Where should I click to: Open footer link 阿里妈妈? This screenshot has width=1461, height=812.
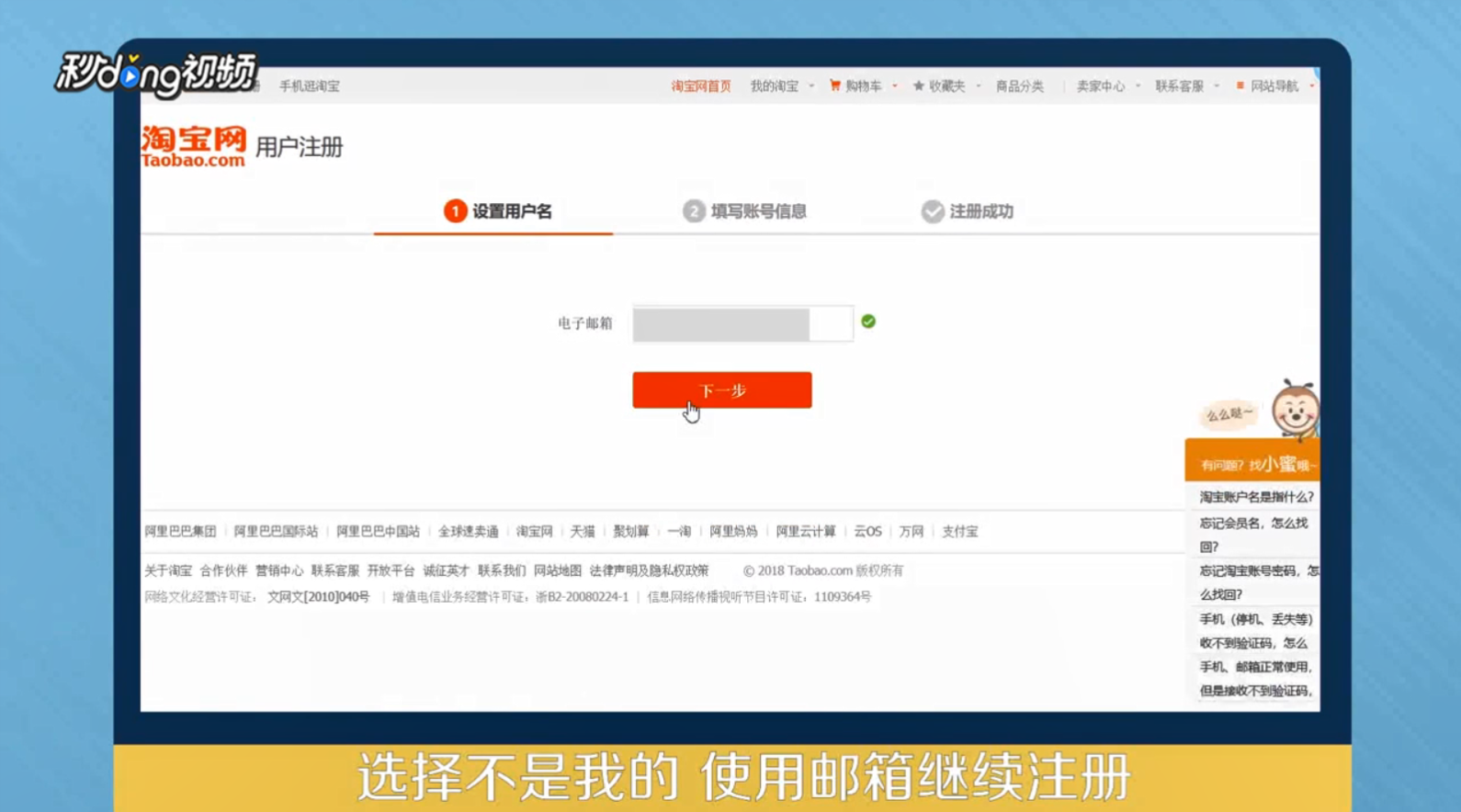pos(733,532)
